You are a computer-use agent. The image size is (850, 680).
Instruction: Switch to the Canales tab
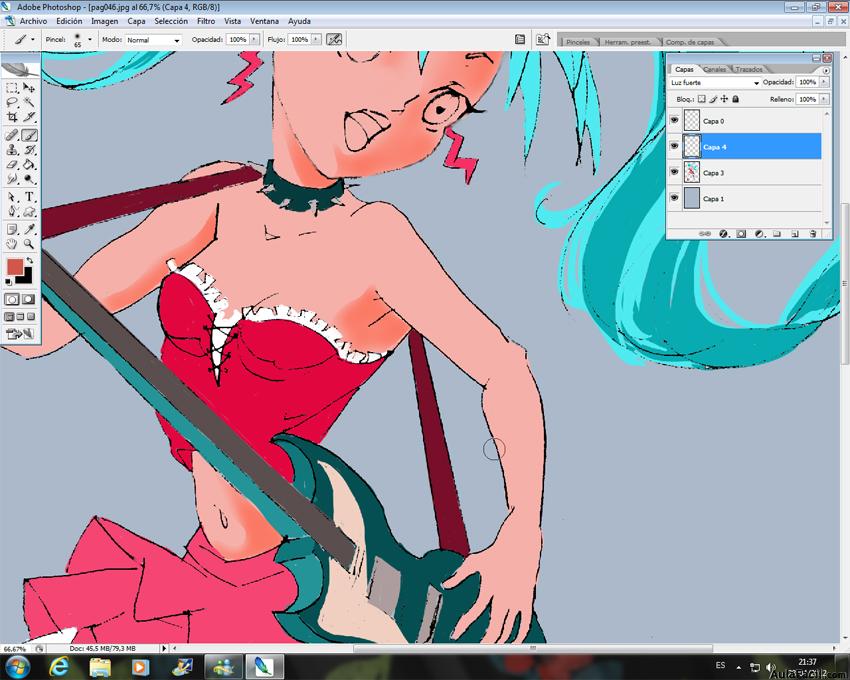click(x=714, y=69)
